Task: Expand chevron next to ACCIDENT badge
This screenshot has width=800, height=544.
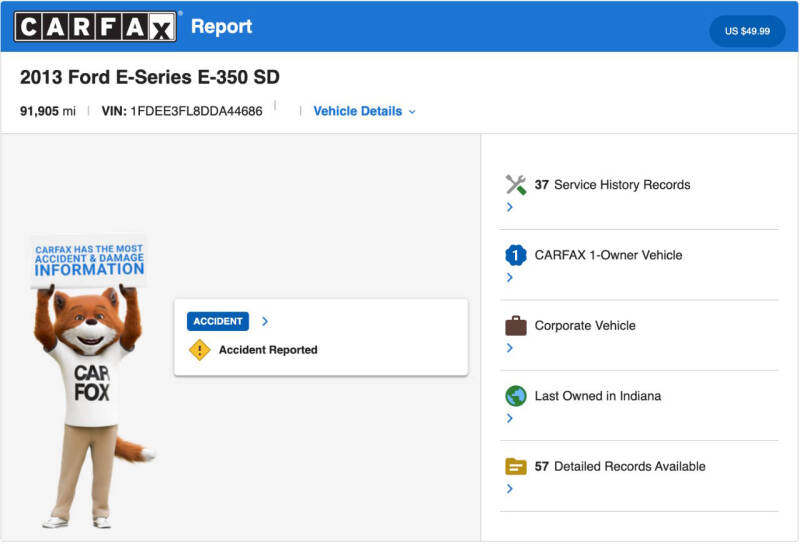Action: click(x=265, y=322)
